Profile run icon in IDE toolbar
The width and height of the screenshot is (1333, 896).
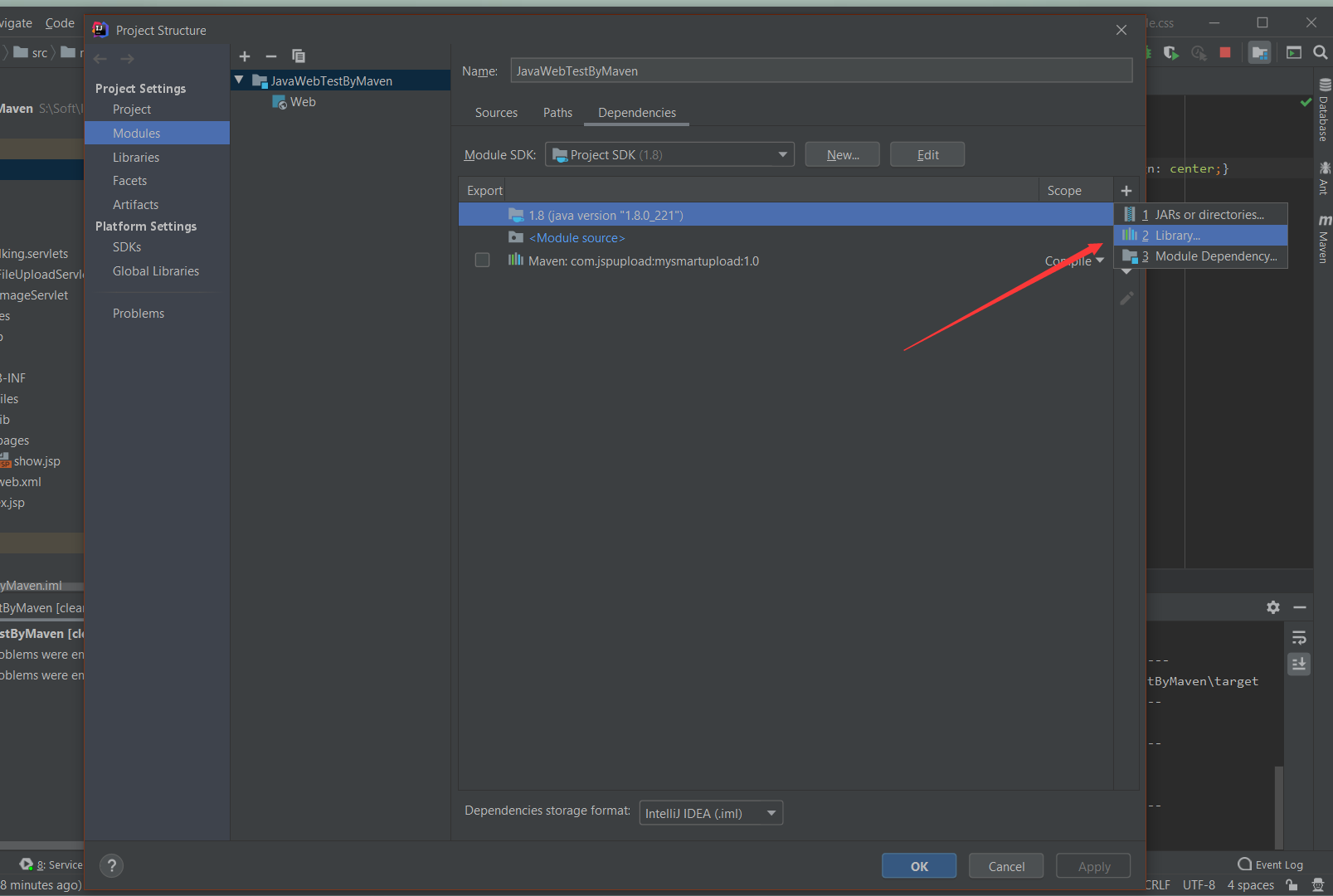point(1199,52)
